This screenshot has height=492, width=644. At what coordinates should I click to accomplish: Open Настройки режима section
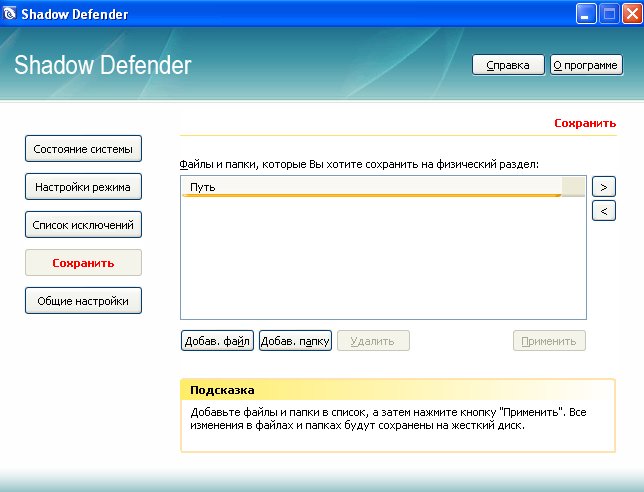83,187
